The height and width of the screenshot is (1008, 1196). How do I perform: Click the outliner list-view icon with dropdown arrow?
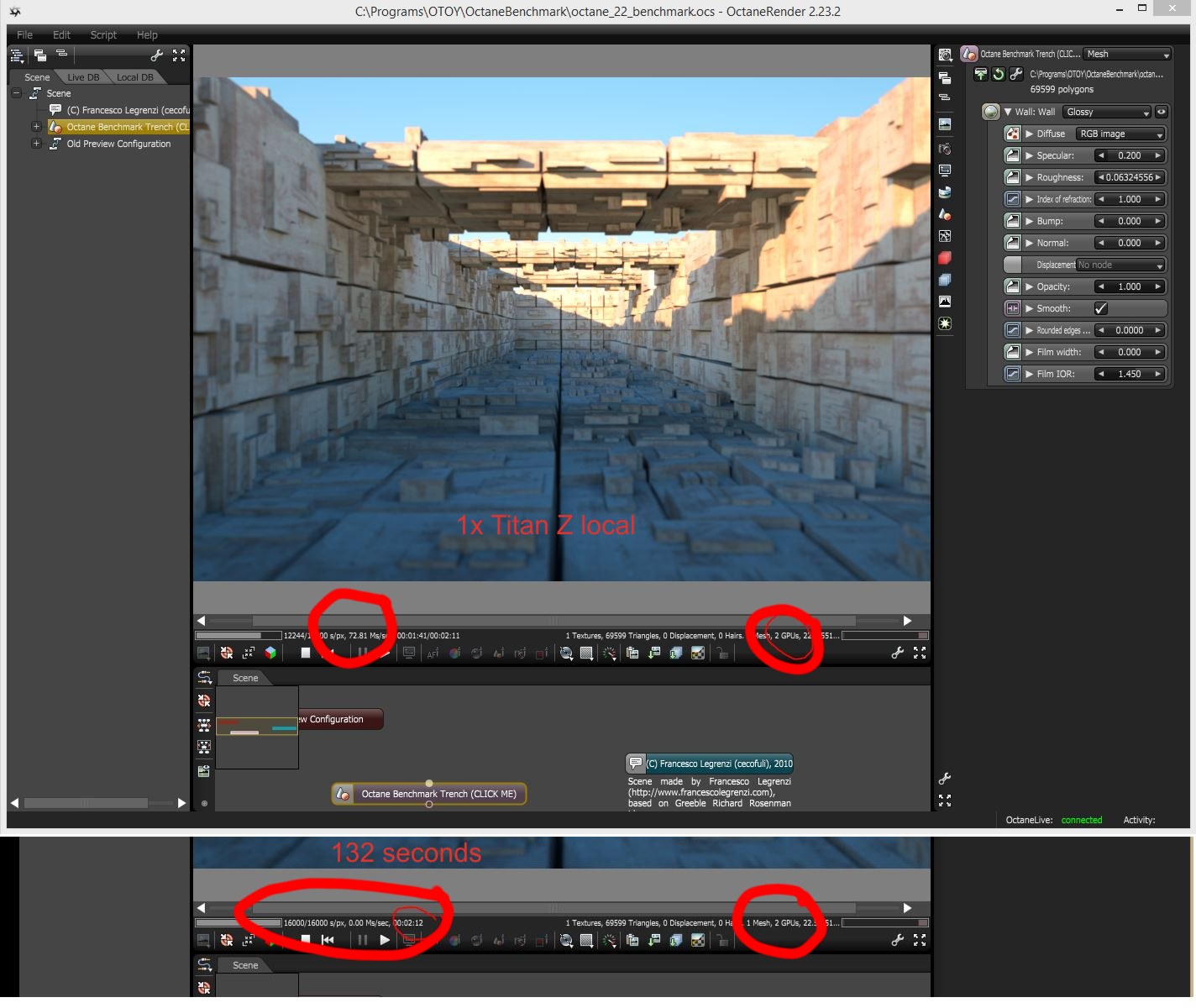[x=17, y=55]
